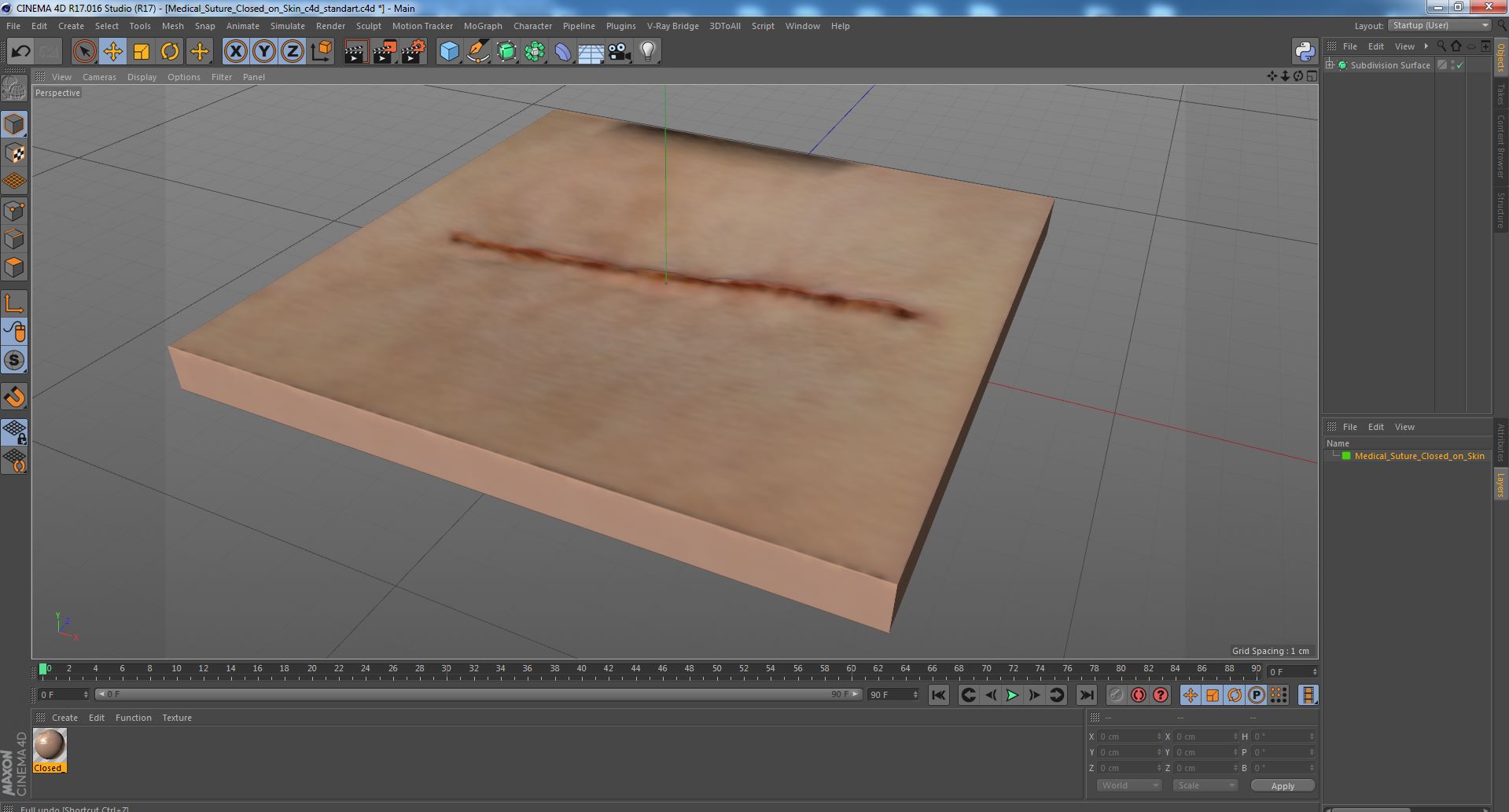Switch to Polygons mode

pyautogui.click(x=14, y=267)
